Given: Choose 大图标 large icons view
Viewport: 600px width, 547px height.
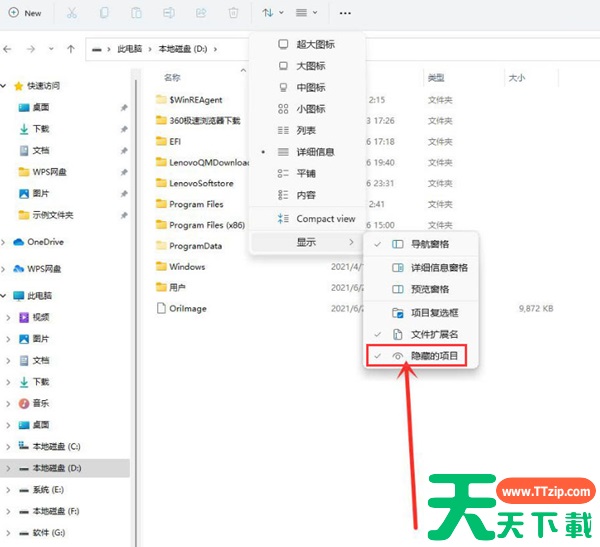Looking at the screenshot, I should (x=310, y=66).
